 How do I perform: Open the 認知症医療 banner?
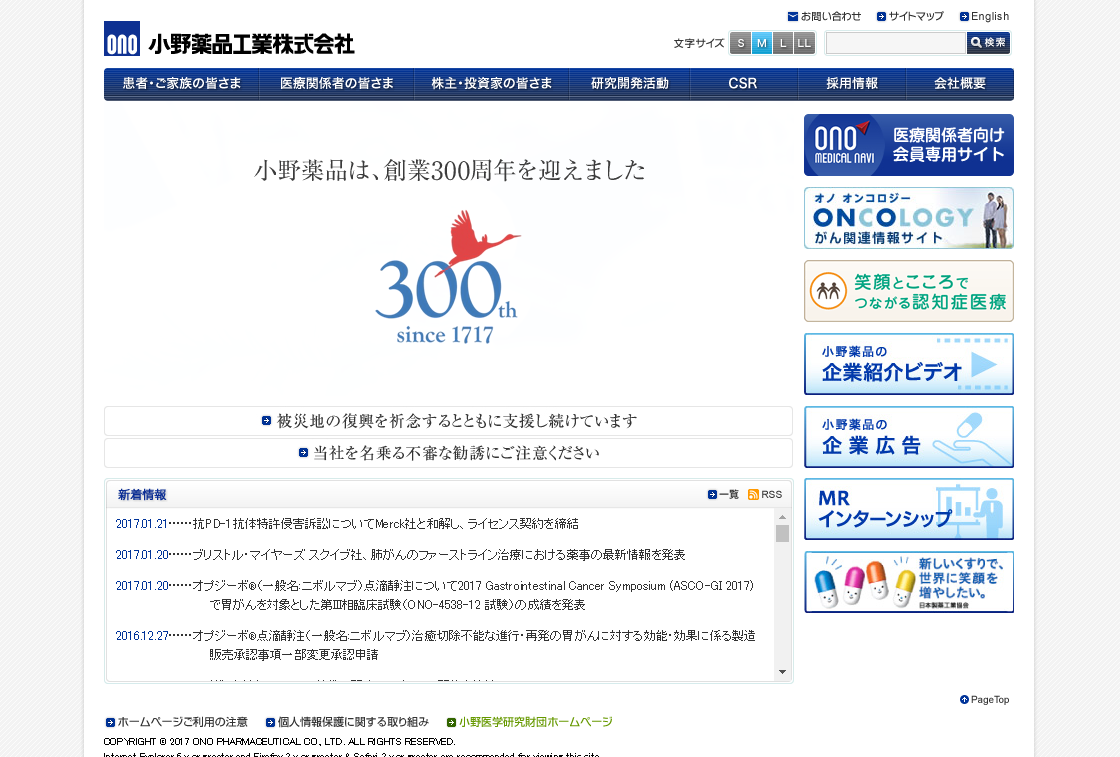[x=909, y=291]
